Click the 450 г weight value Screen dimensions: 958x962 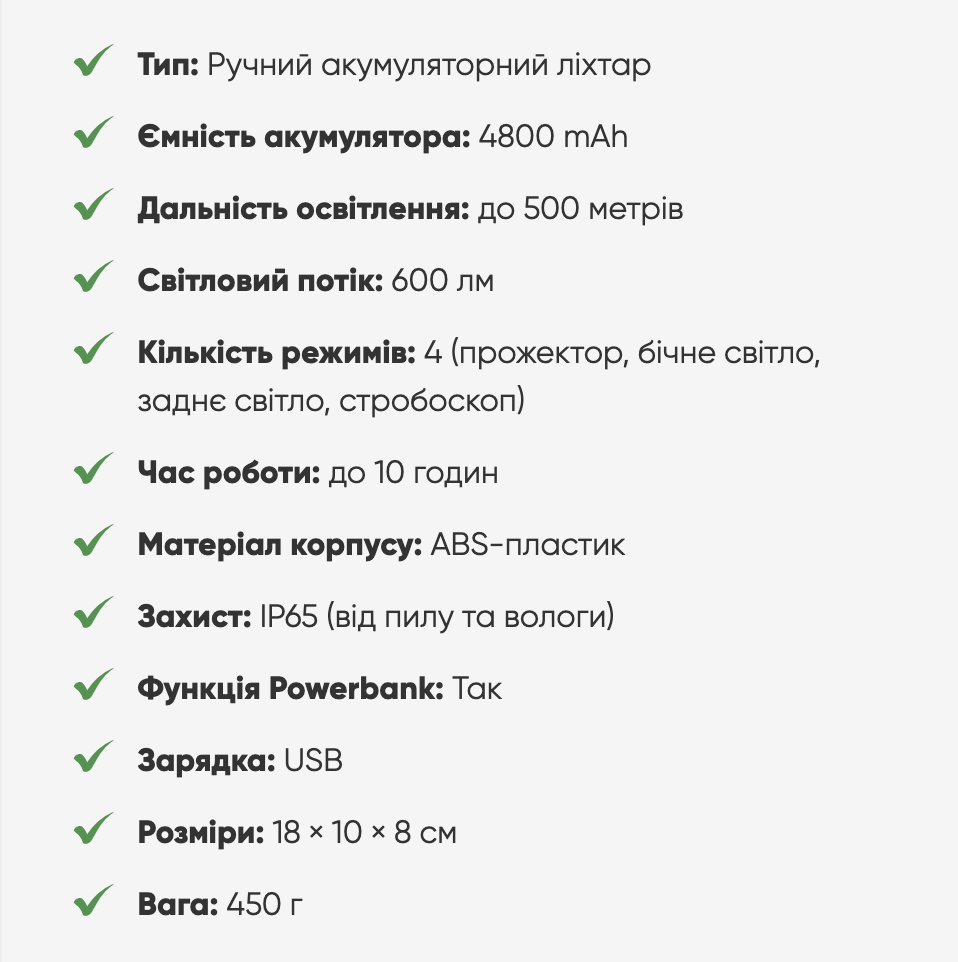coord(264,905)
